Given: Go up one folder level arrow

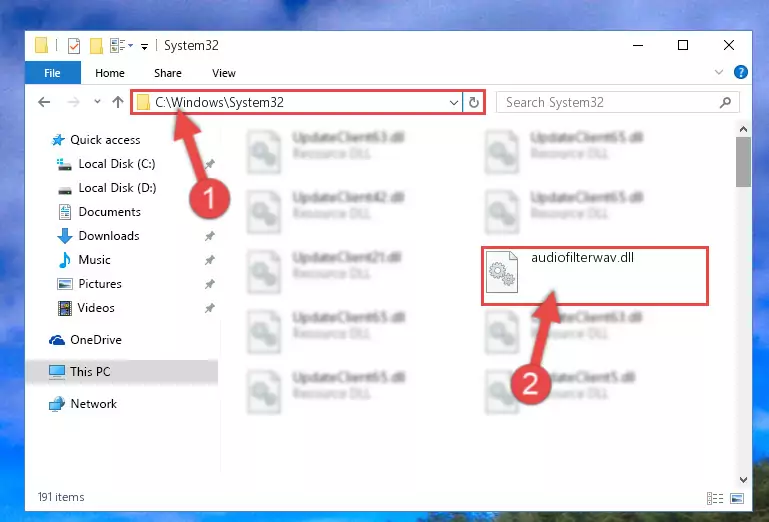Looking at the screenshot, I should [x=118, y=102].
